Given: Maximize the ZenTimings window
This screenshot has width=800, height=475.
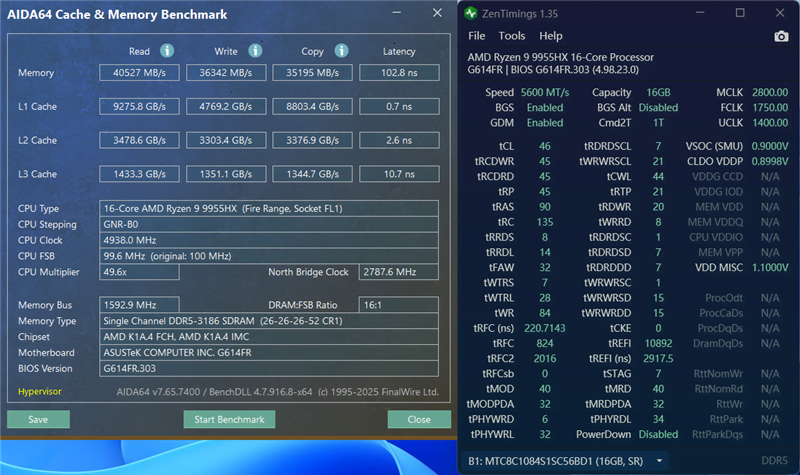Looking at the screenshot, I should [x=740, y=13].
